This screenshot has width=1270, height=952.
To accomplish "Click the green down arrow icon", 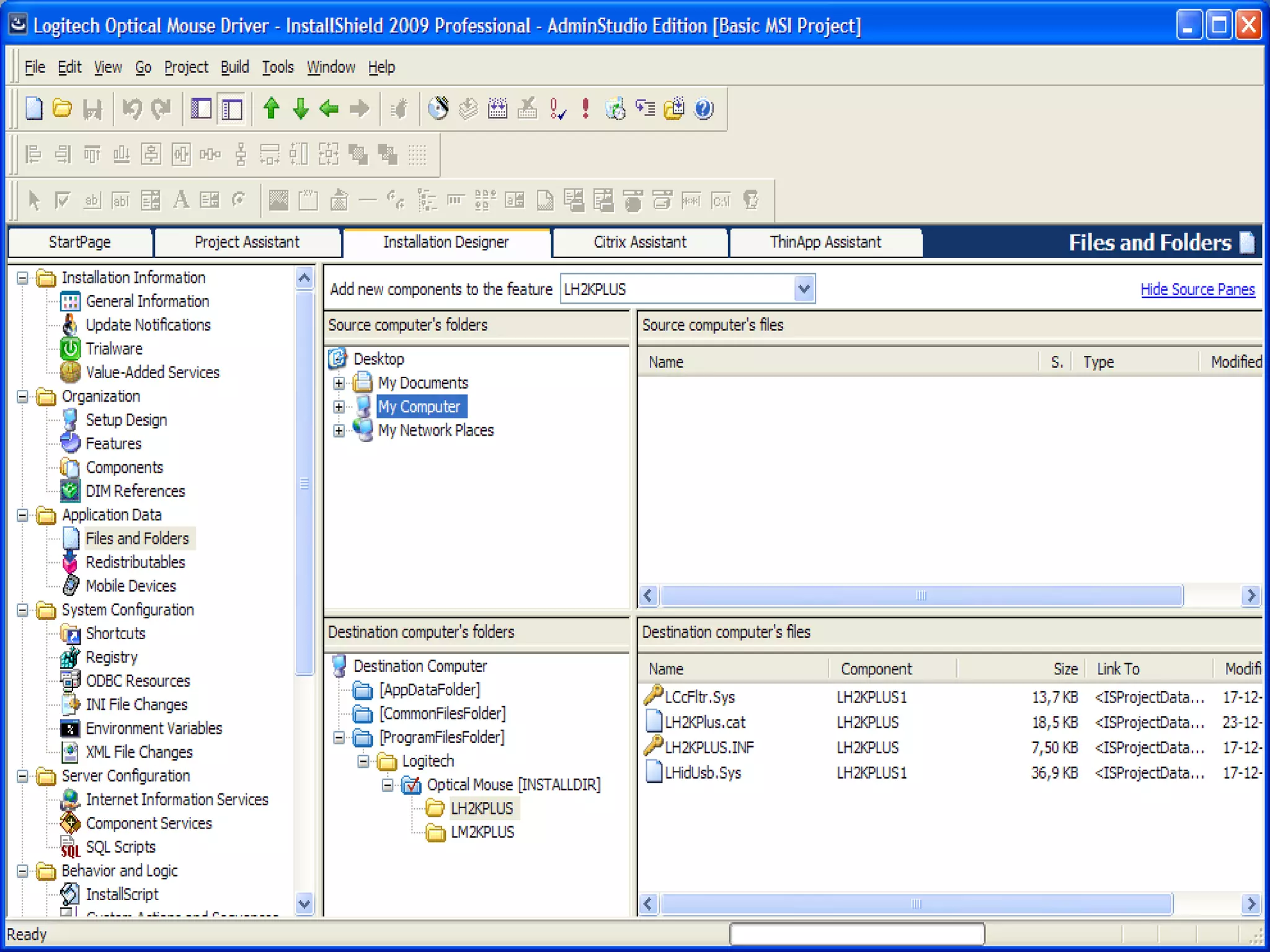I will click(x=301, y=108).
